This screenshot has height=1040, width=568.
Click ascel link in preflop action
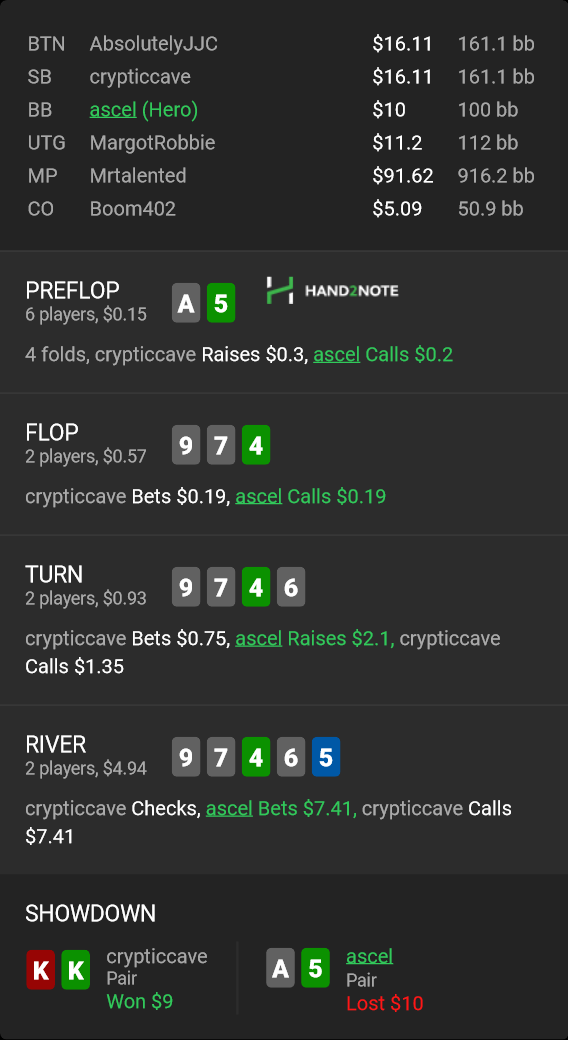pos(336,355)
